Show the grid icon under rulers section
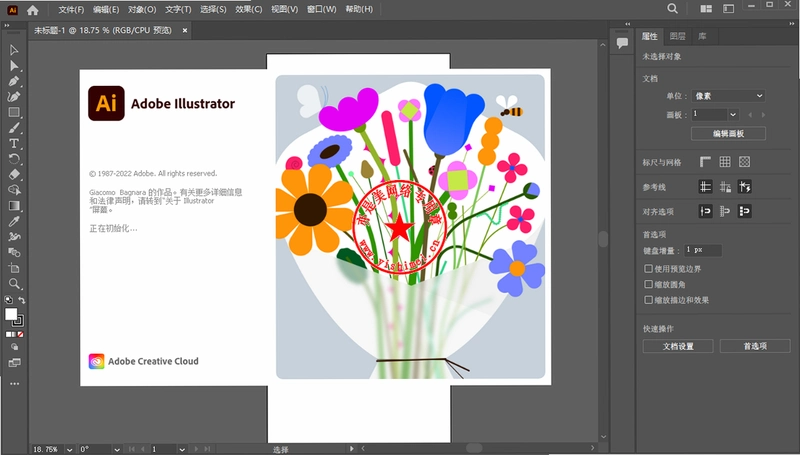The image size is (800, 455). click(x=724, y=162)
